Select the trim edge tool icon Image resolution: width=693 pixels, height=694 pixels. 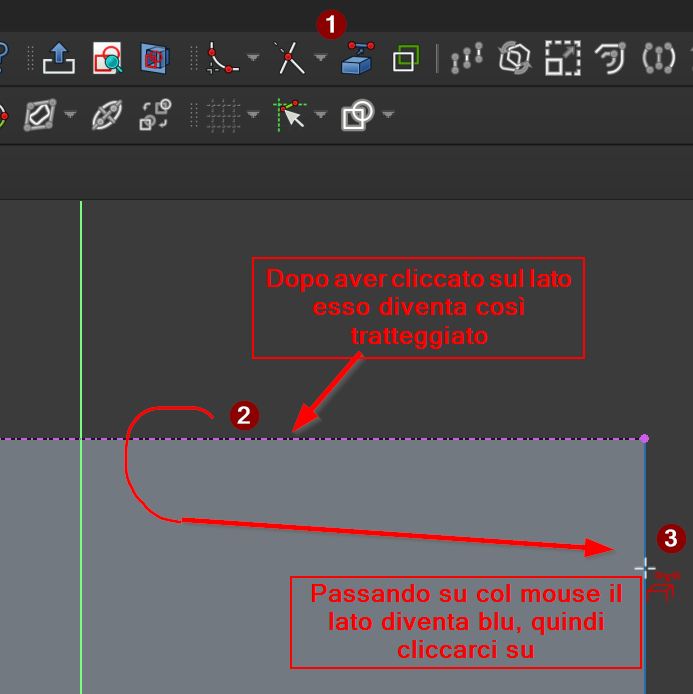290,59
